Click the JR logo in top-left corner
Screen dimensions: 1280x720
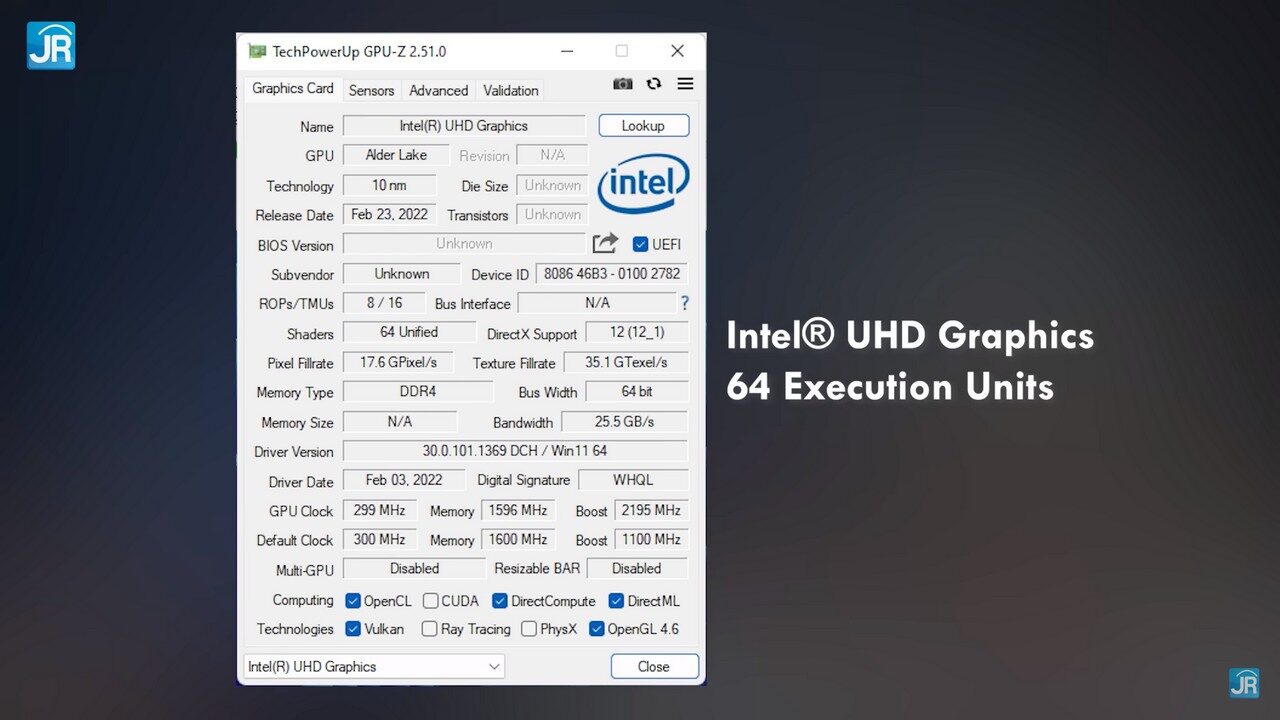pyautogui.click(x=51, y=45)
